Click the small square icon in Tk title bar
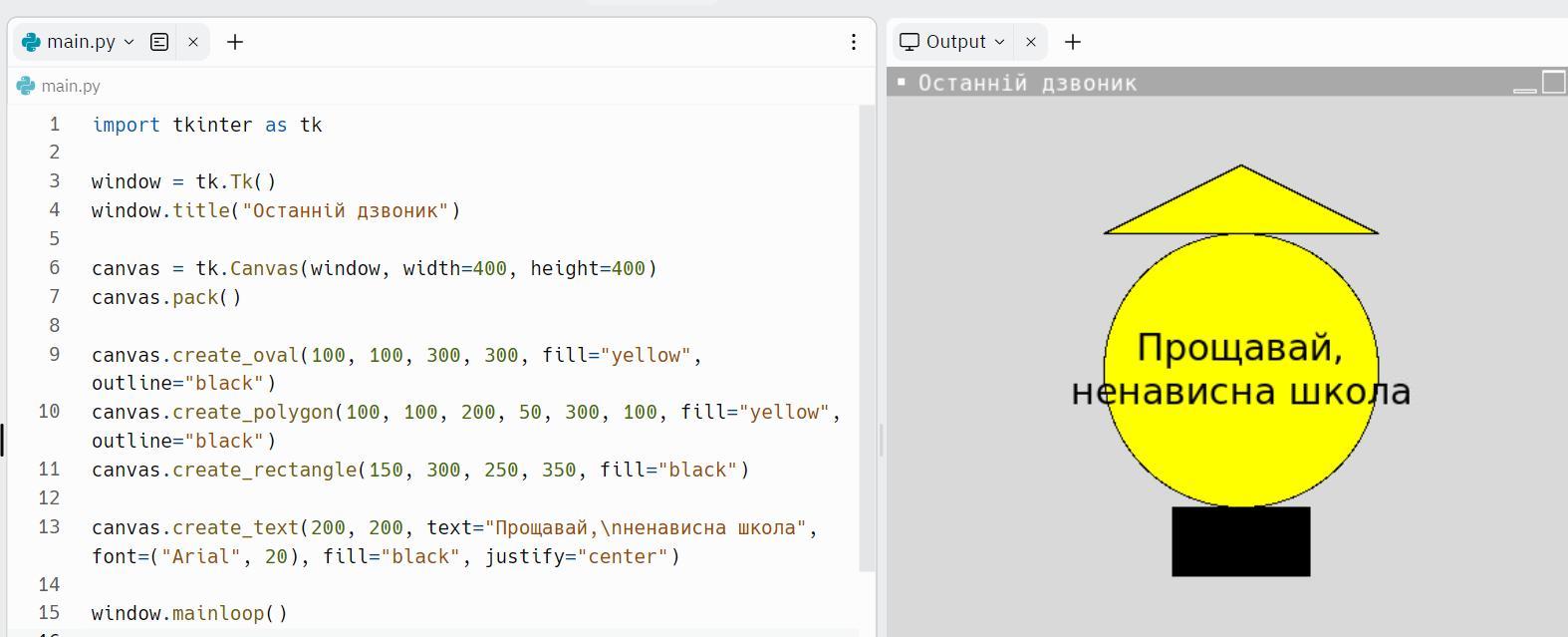Image resolution: width=1568 pixels, height=637 pixels. 902,82
